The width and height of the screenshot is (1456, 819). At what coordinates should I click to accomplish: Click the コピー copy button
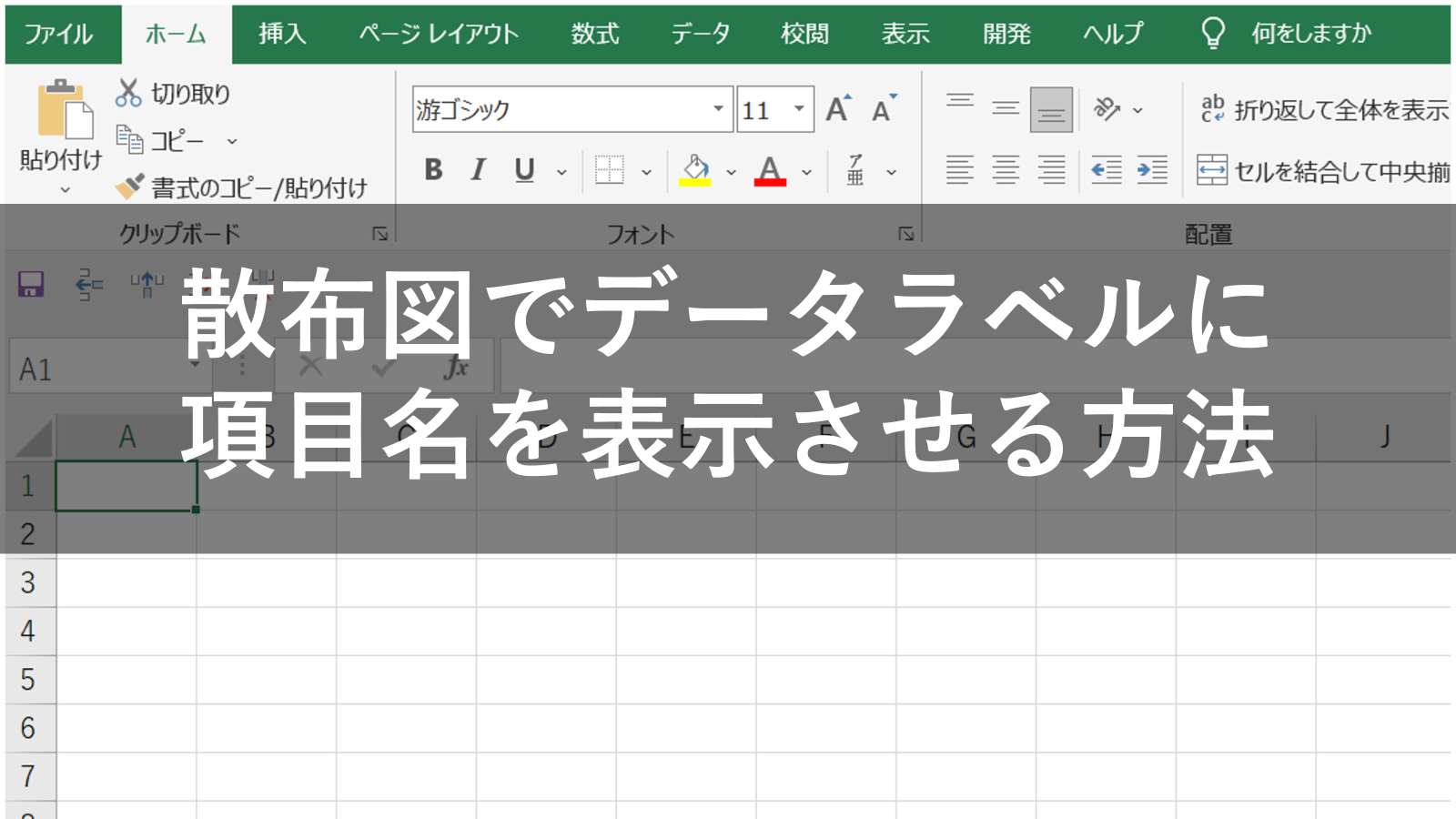click(x=160, y=141)
